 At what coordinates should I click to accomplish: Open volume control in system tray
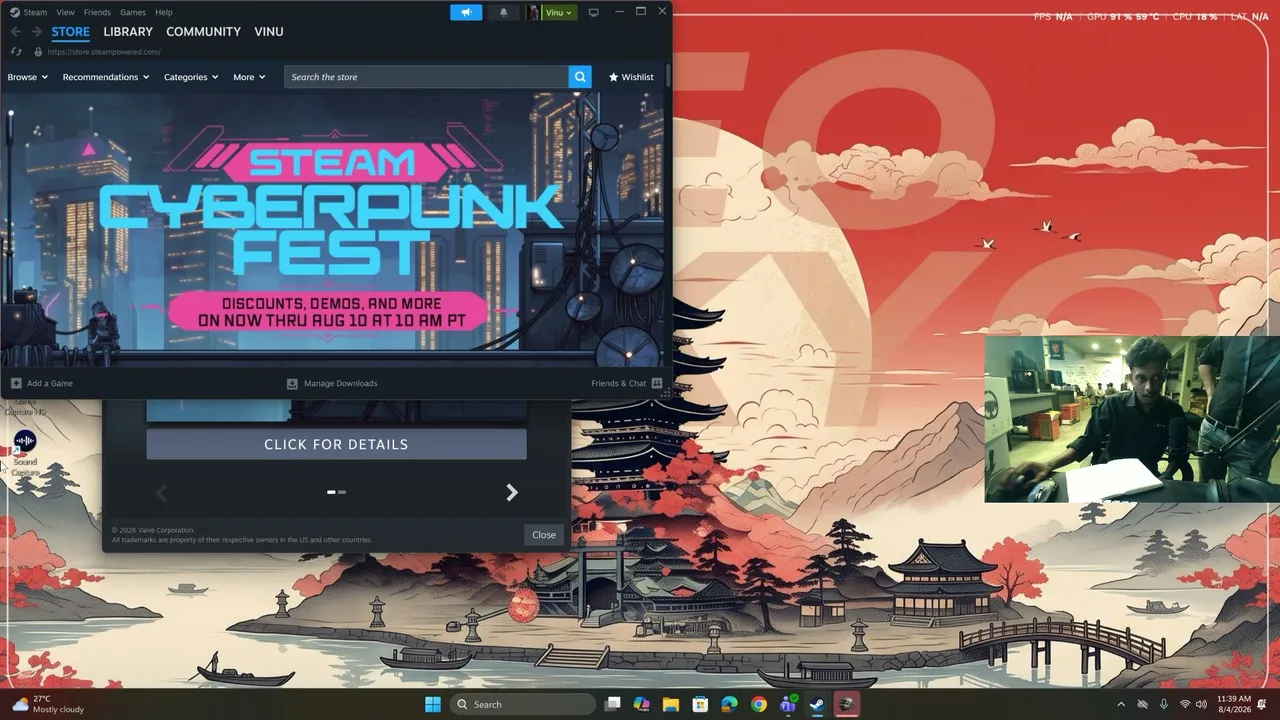click(1201, 704)
